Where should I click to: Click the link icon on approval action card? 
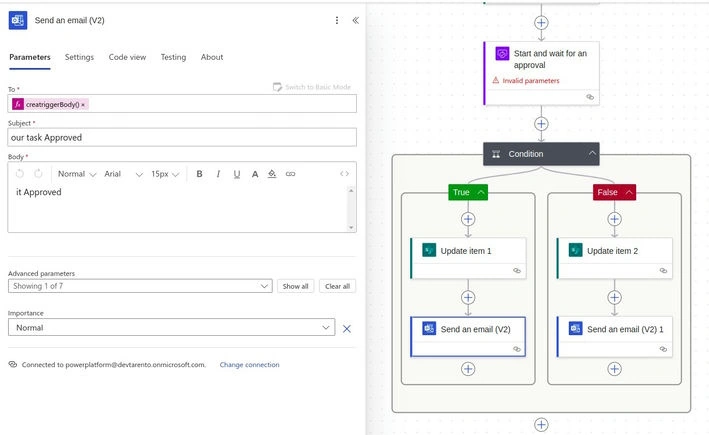(590, 97)
